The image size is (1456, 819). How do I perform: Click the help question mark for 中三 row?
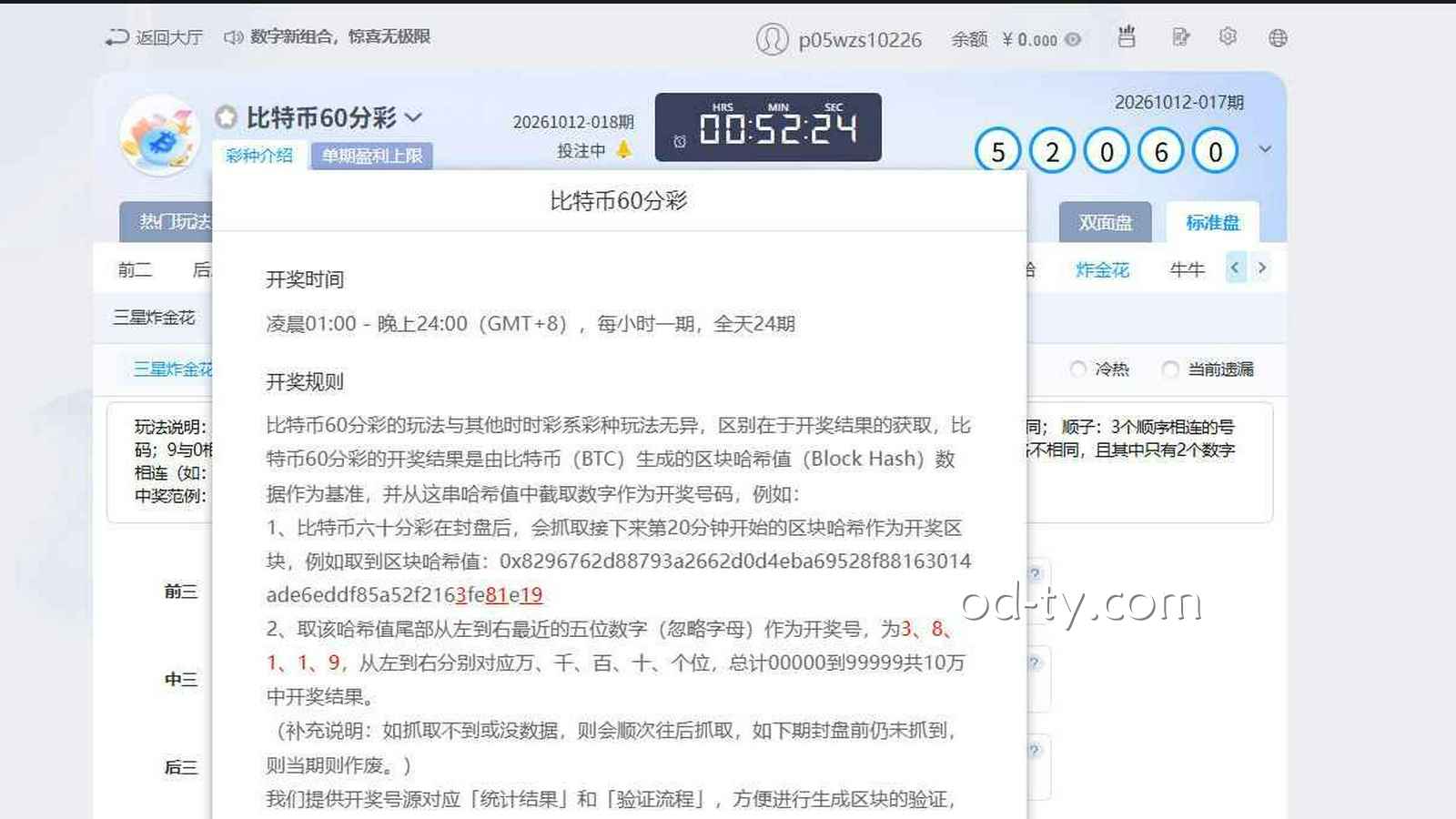(x=1034, y=662)
